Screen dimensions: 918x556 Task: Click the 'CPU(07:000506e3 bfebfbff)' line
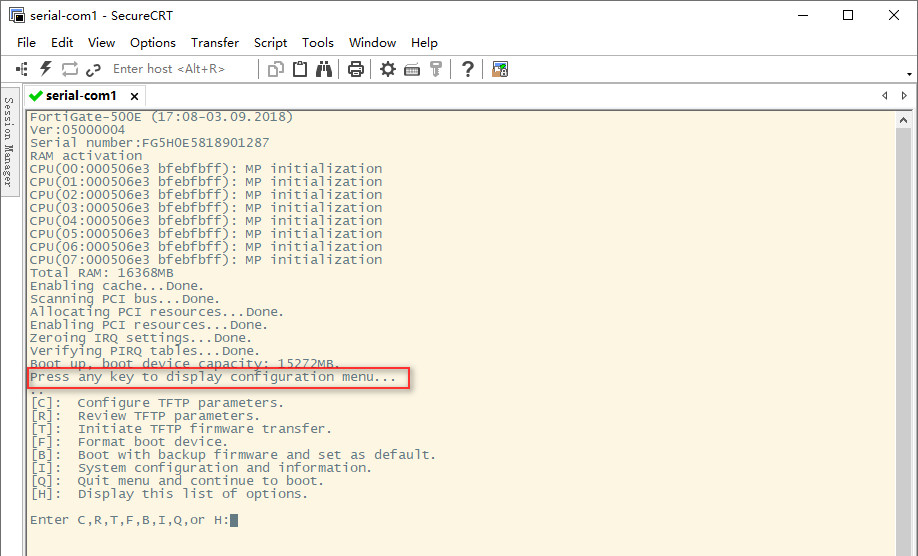[x=206, y=259]
